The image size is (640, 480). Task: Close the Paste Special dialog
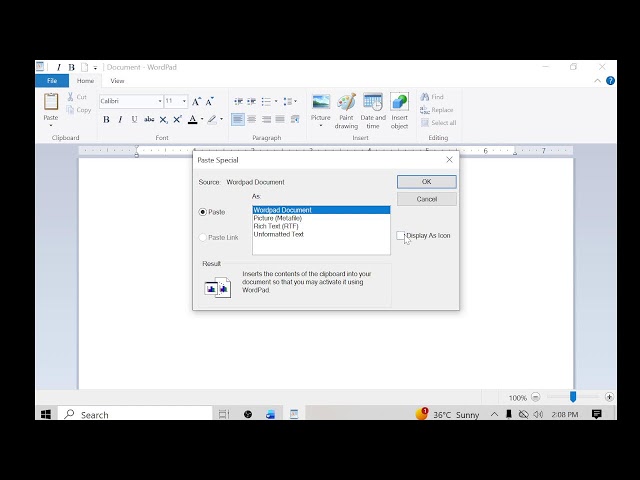[x=449, y=160]
